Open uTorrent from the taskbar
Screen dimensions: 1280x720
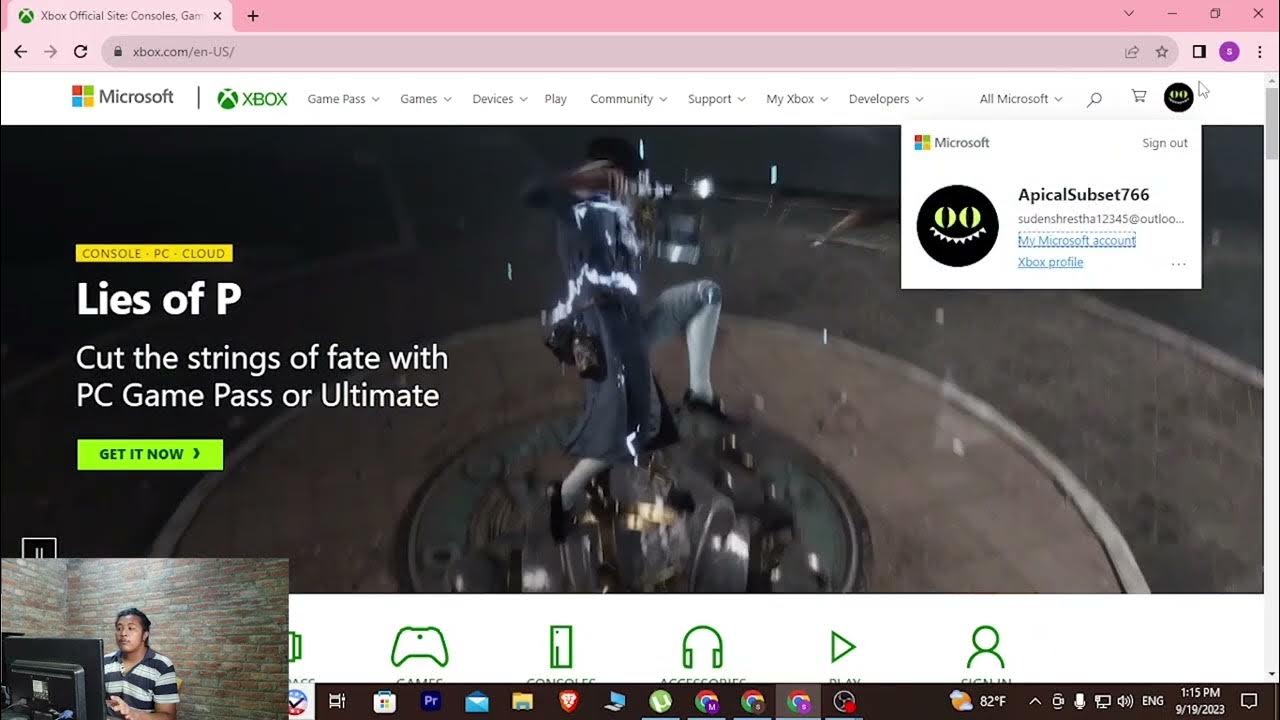660,702
